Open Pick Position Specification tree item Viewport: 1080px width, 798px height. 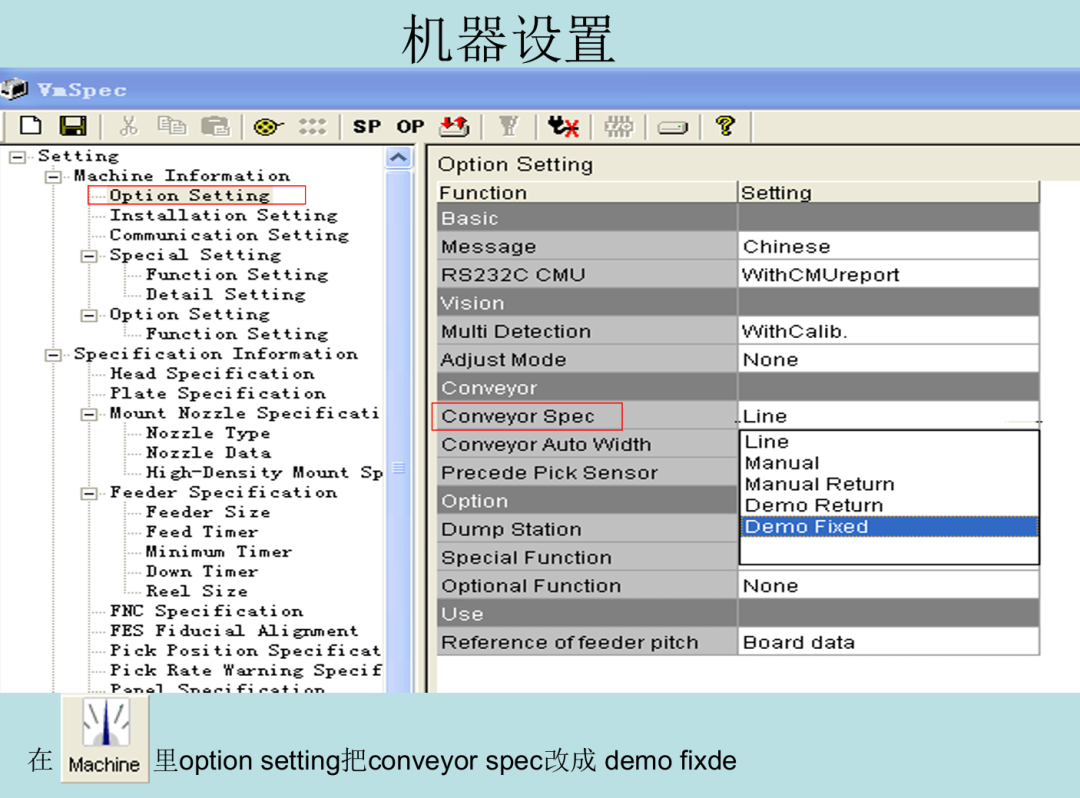coord(245,651)
